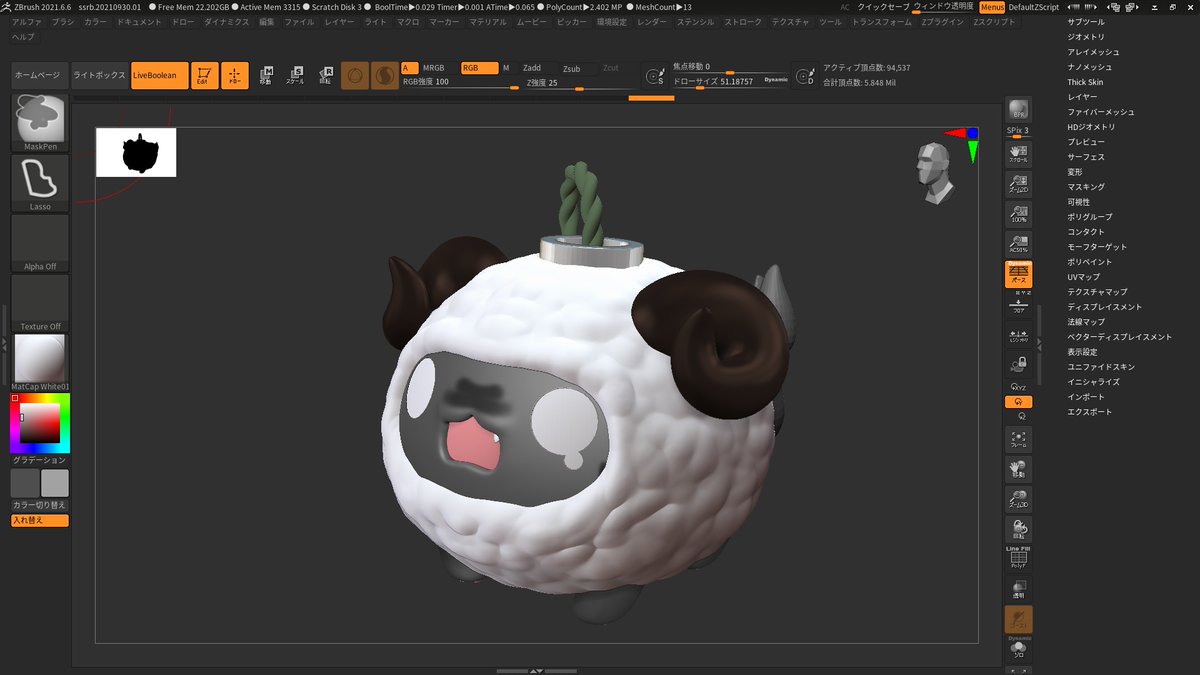This screenshot has width=1200, height=675.
Task: Click the Frame (フレーム) icon
Action: pos(1018,439)
